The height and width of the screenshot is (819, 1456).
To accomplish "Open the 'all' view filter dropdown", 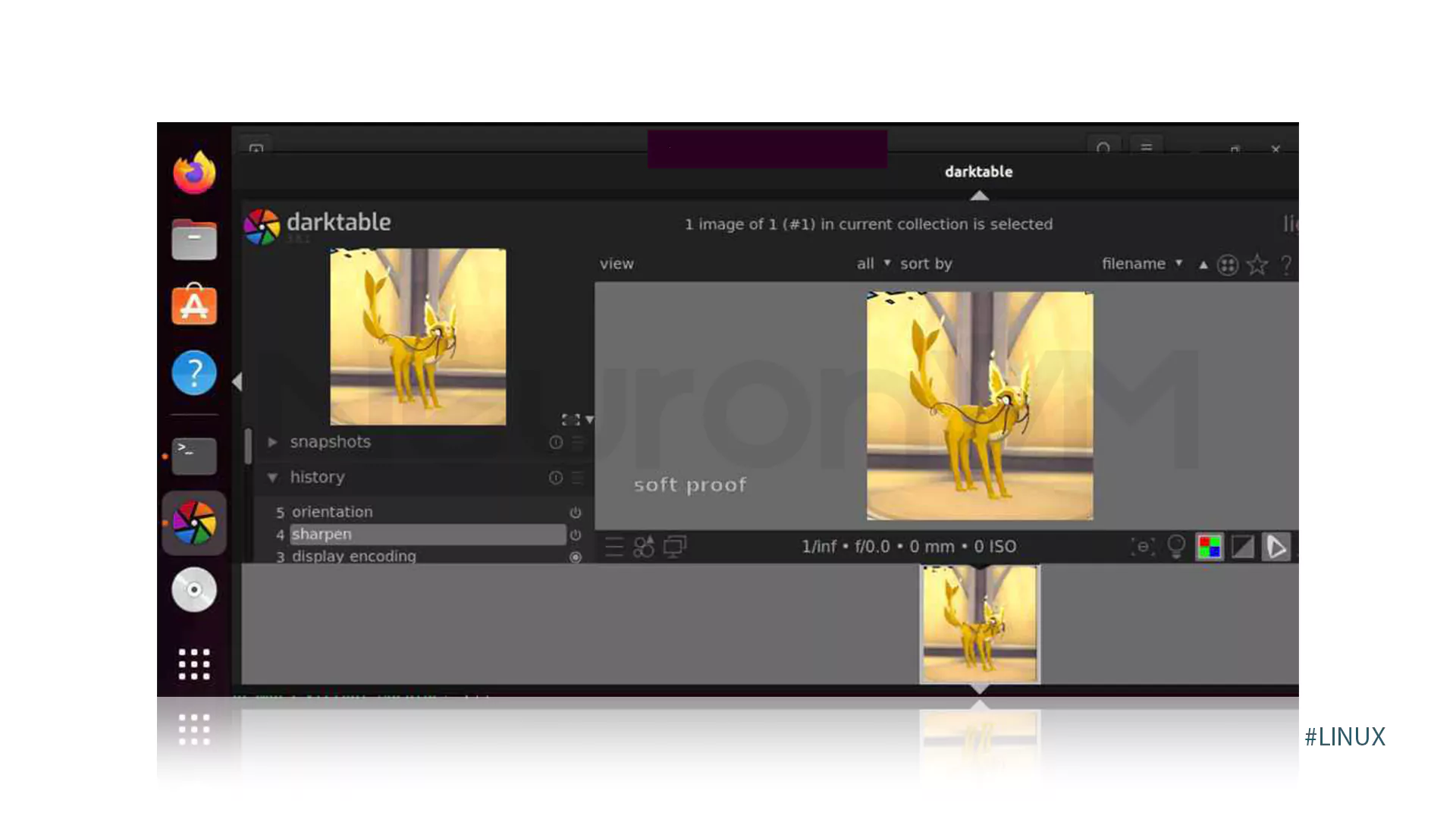I will [874, 264].
